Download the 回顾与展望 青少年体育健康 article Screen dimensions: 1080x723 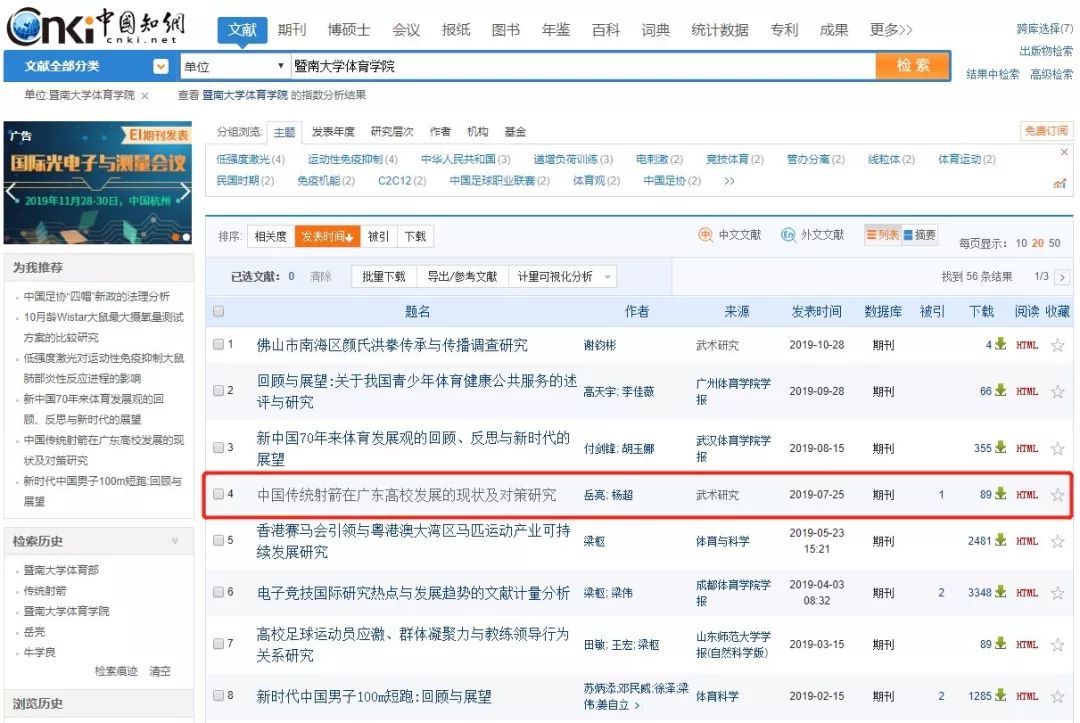(1000, 390)
